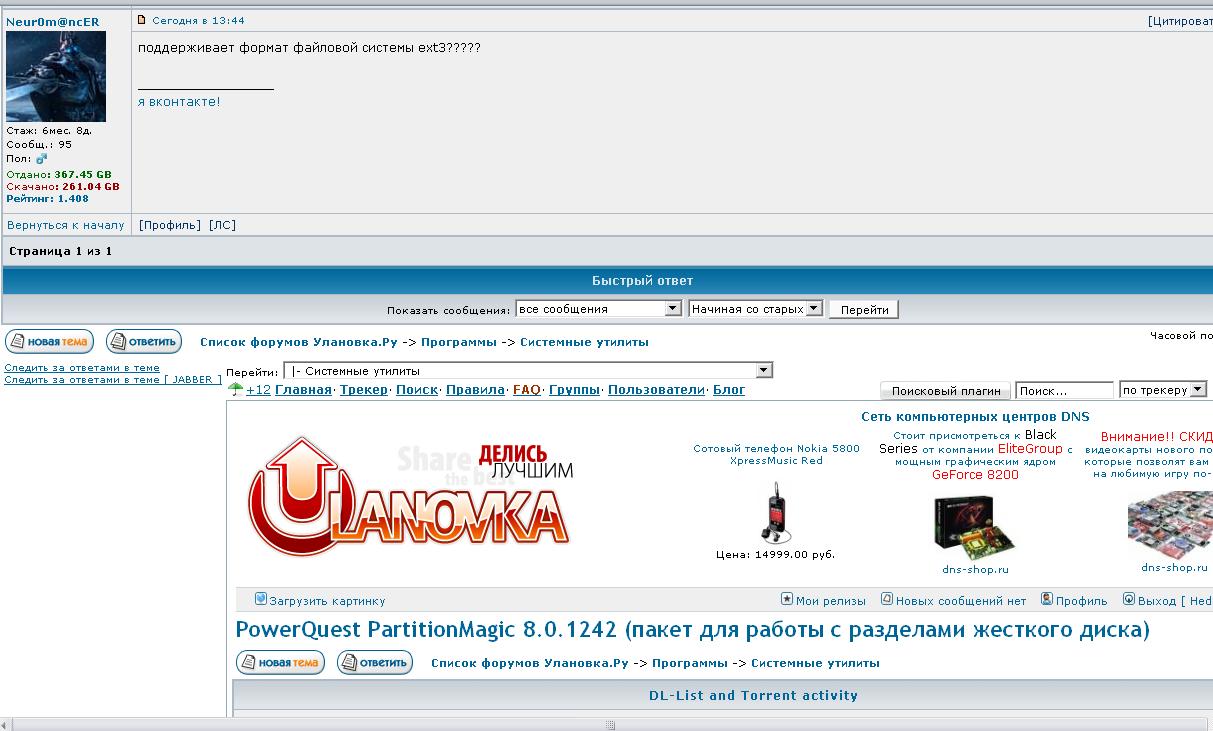Click the [ЛС] private message link
This screenshot has width=1213, height=731.
(222, 225)
